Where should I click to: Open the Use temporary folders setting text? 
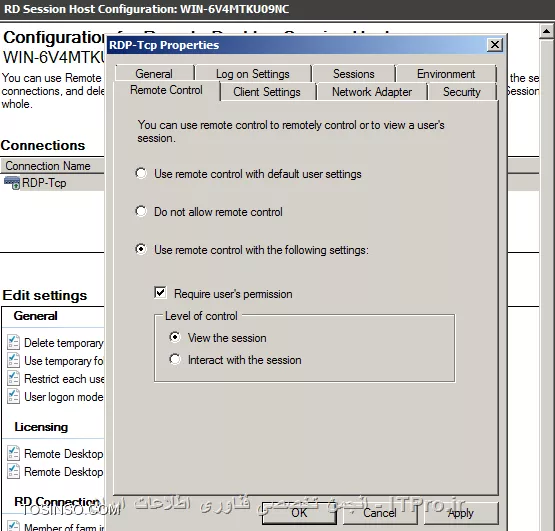point(64,361)
